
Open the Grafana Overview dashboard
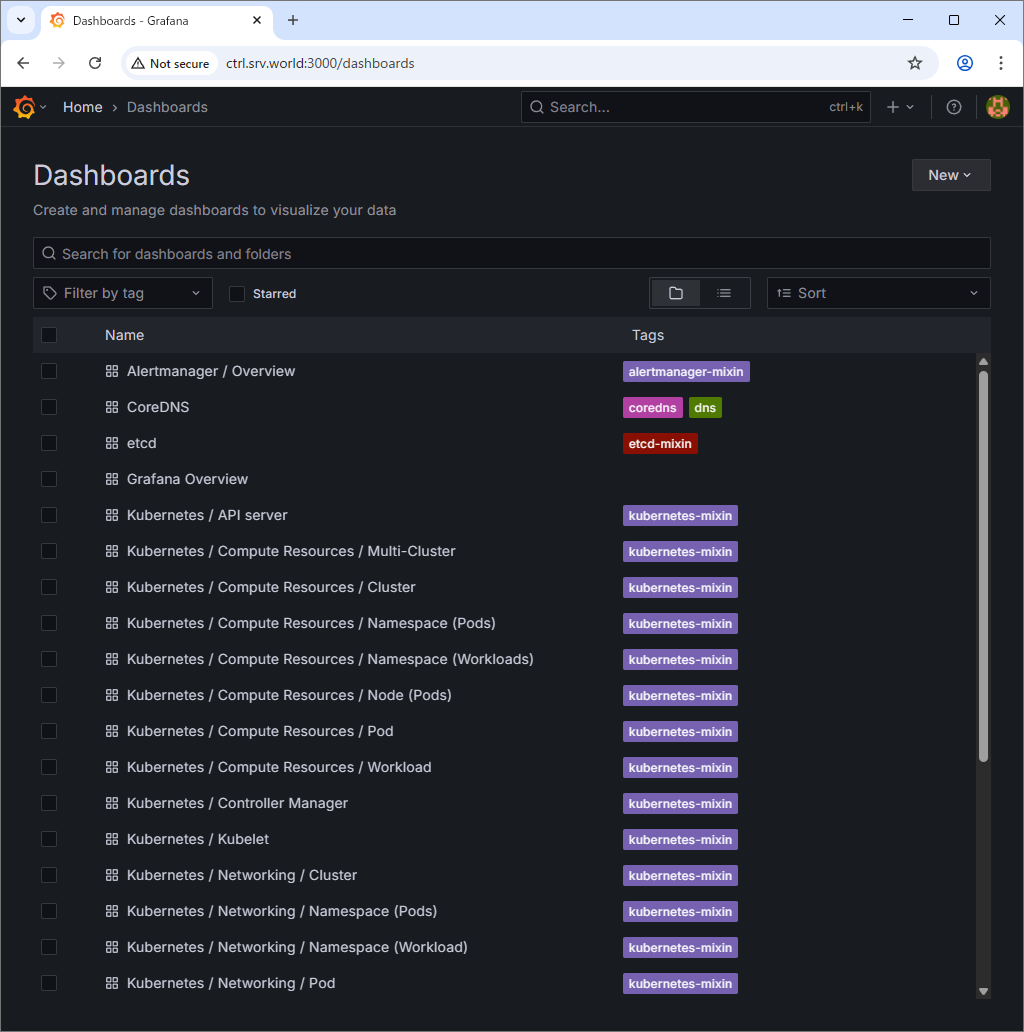click(x=187, y=479)
